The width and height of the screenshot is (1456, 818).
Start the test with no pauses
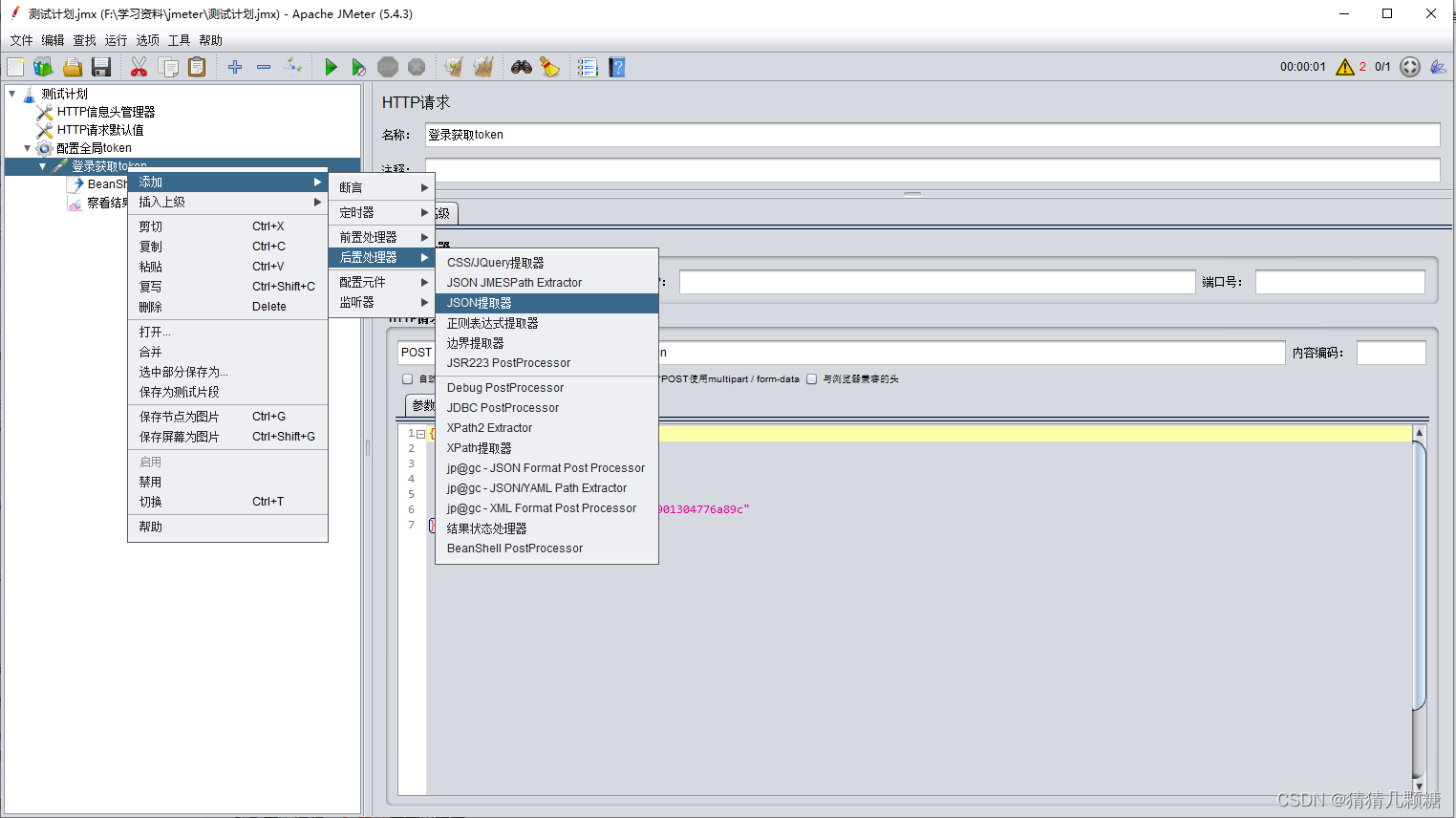pyautogui.click(x=359, y=67)
